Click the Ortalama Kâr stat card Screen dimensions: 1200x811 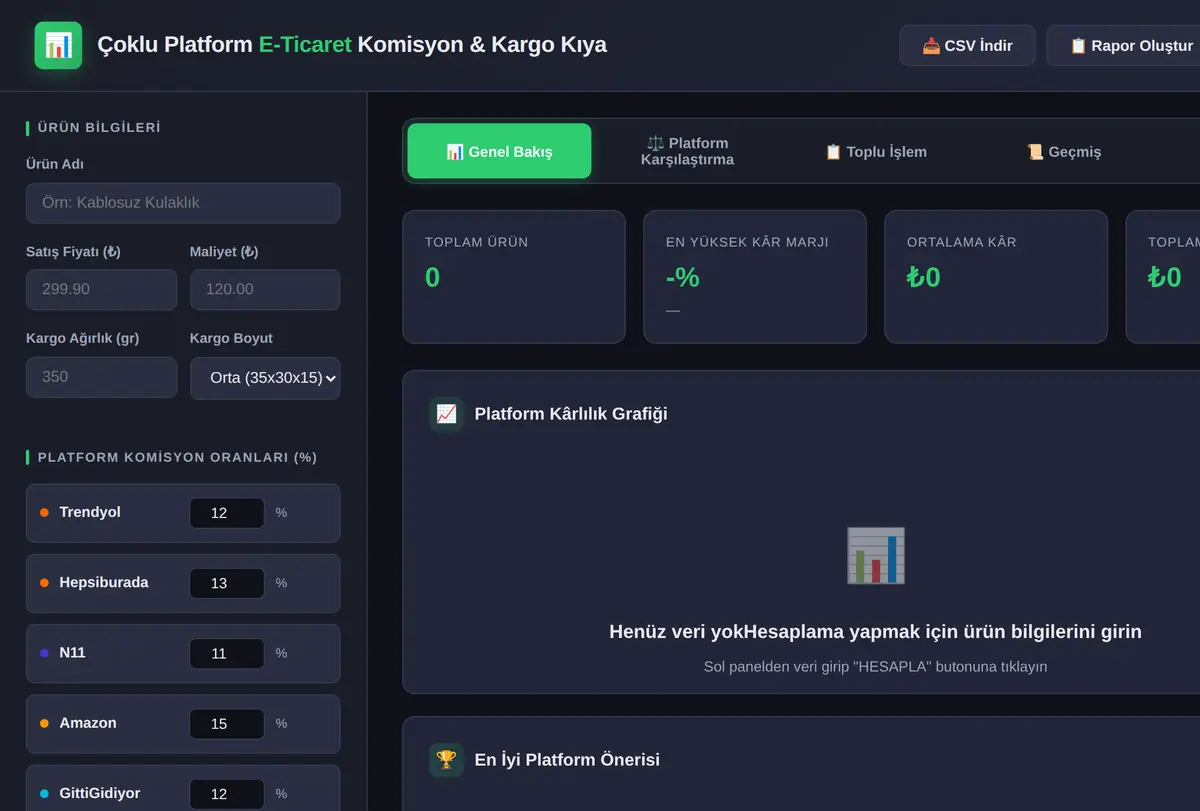click(996, 277)
